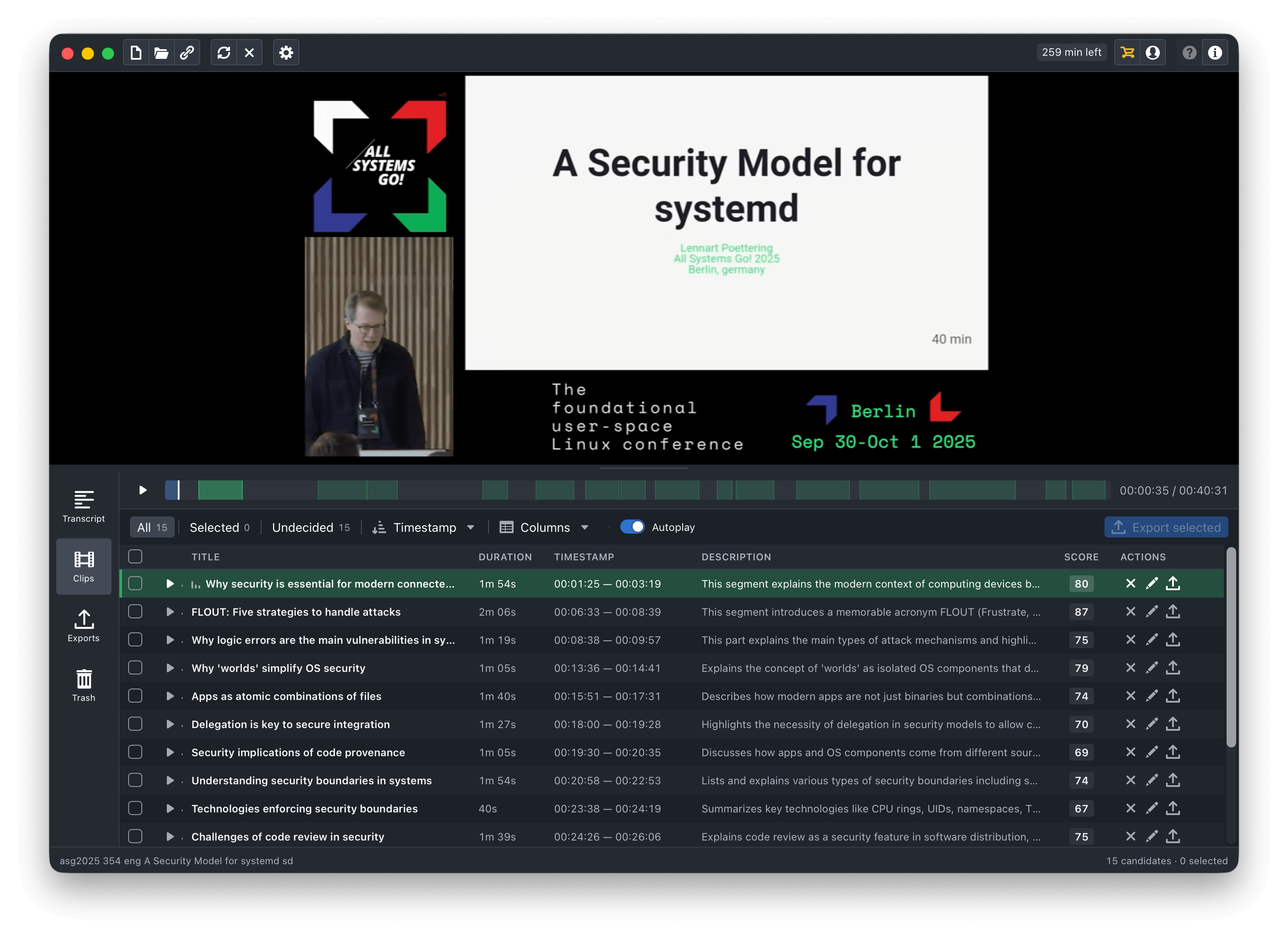Jump to the last green timeline segment
The height and width of the screenshot is (938, 1288).
[1088, 491]
